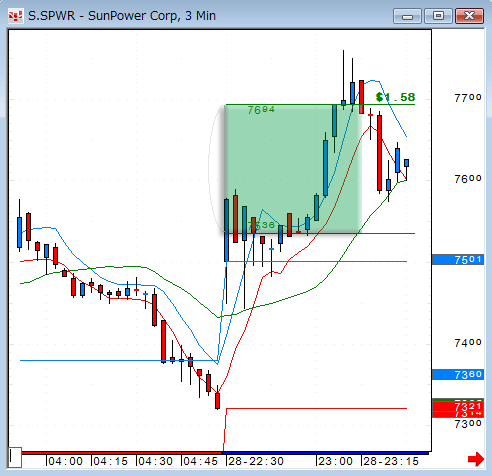Click the 23:00 time axis label
This screenshot has width=492, height=476.
pos(335,461)
